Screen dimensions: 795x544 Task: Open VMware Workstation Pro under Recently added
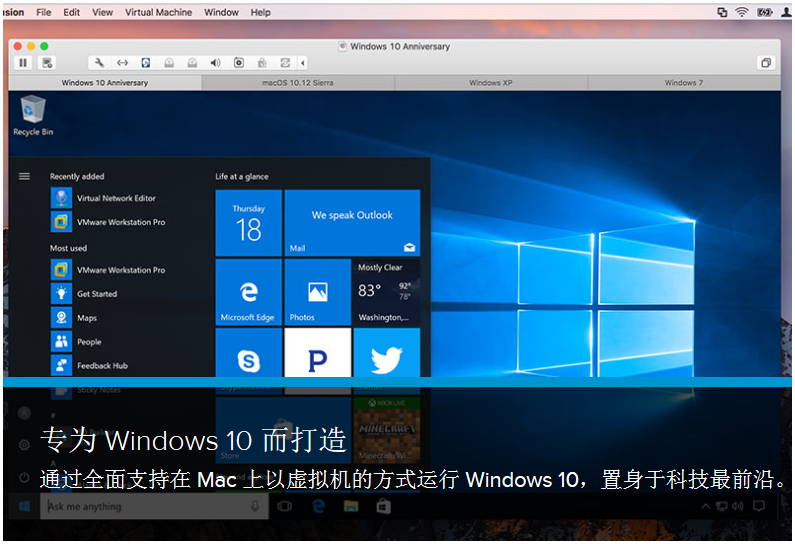tap(109, 222)
